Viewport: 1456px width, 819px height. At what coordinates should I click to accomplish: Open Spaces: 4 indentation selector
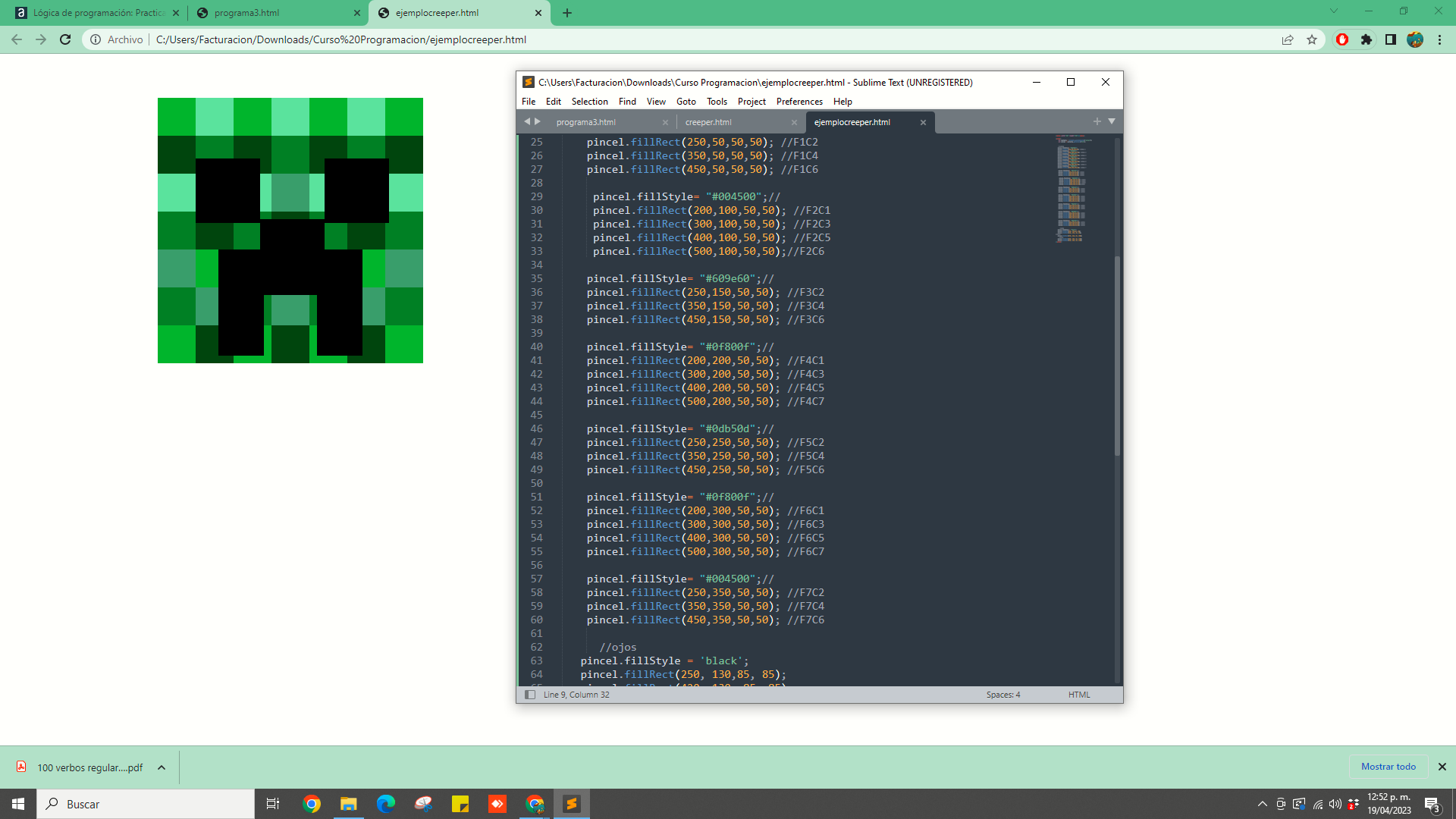pos(1003,695)
